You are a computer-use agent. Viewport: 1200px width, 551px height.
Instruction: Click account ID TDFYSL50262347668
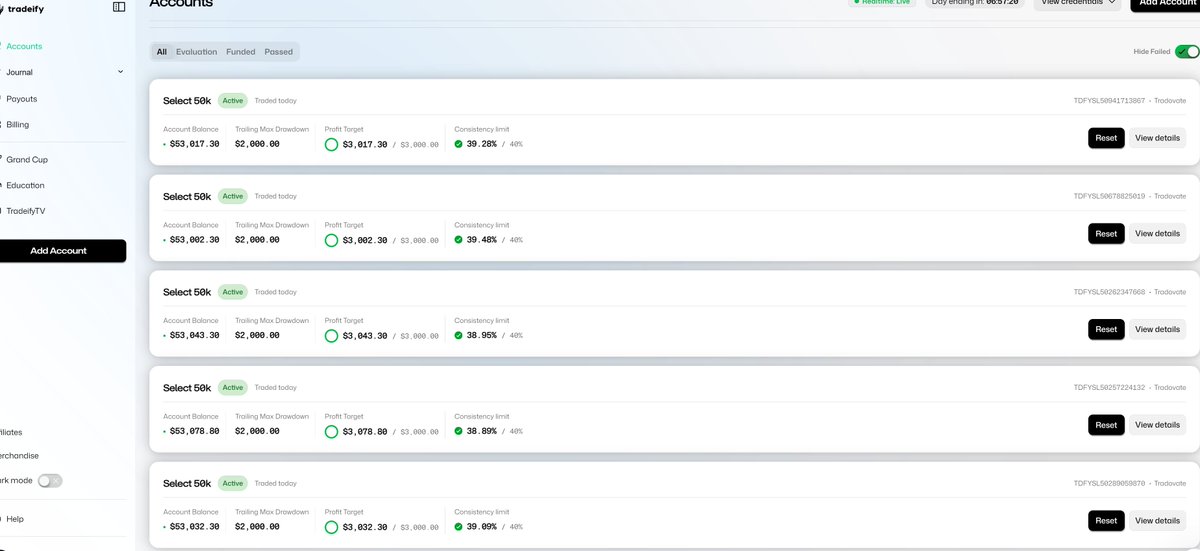[x=1109, y=292]
